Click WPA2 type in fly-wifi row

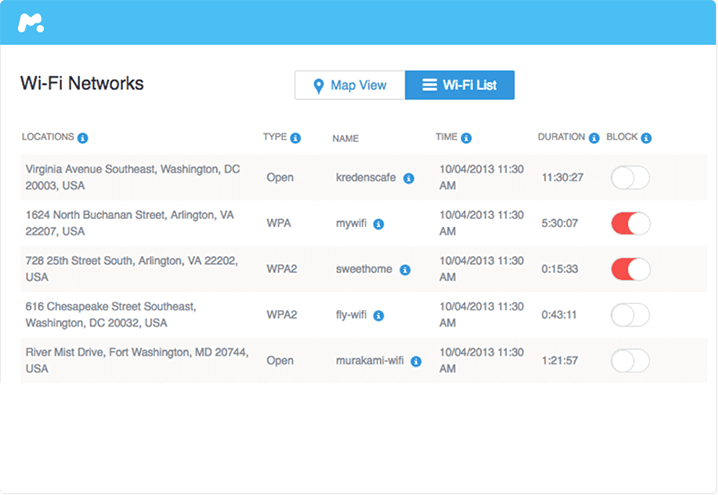click(282, 315)
